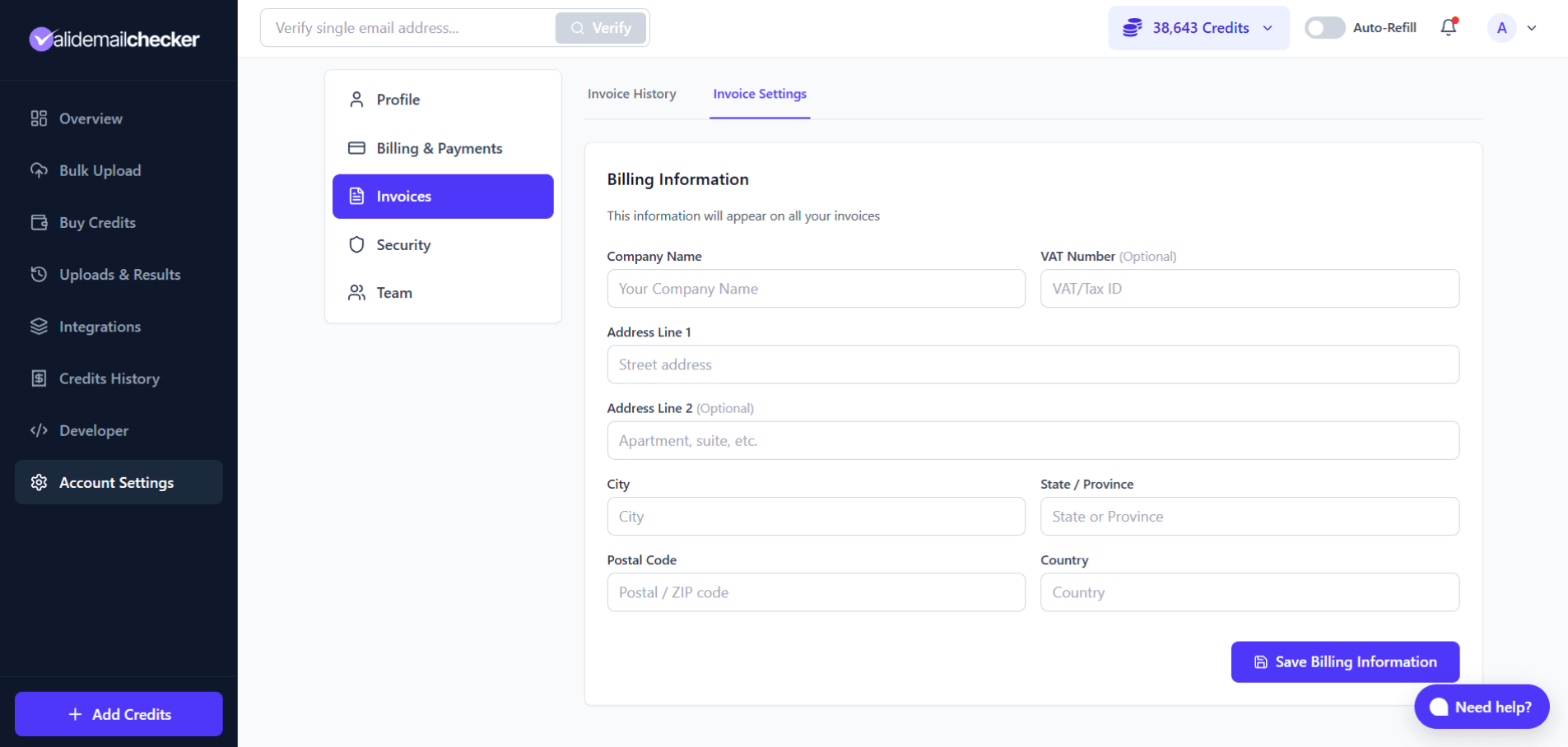The height and width of the screenshot is (747, 1568).
Task: Open the Integrations layers icon
Action: click(39, 326)
